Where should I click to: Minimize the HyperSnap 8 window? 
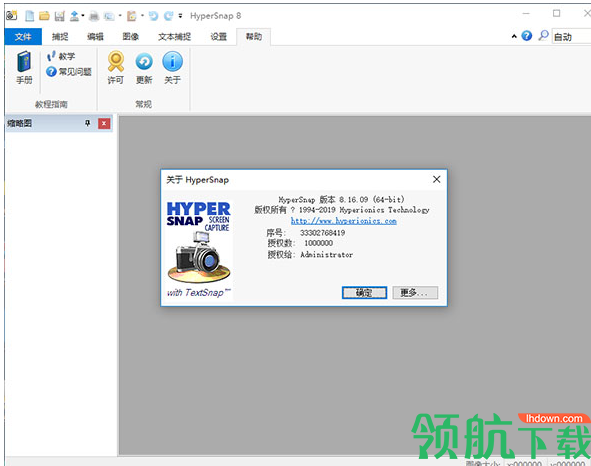point(526,14)
